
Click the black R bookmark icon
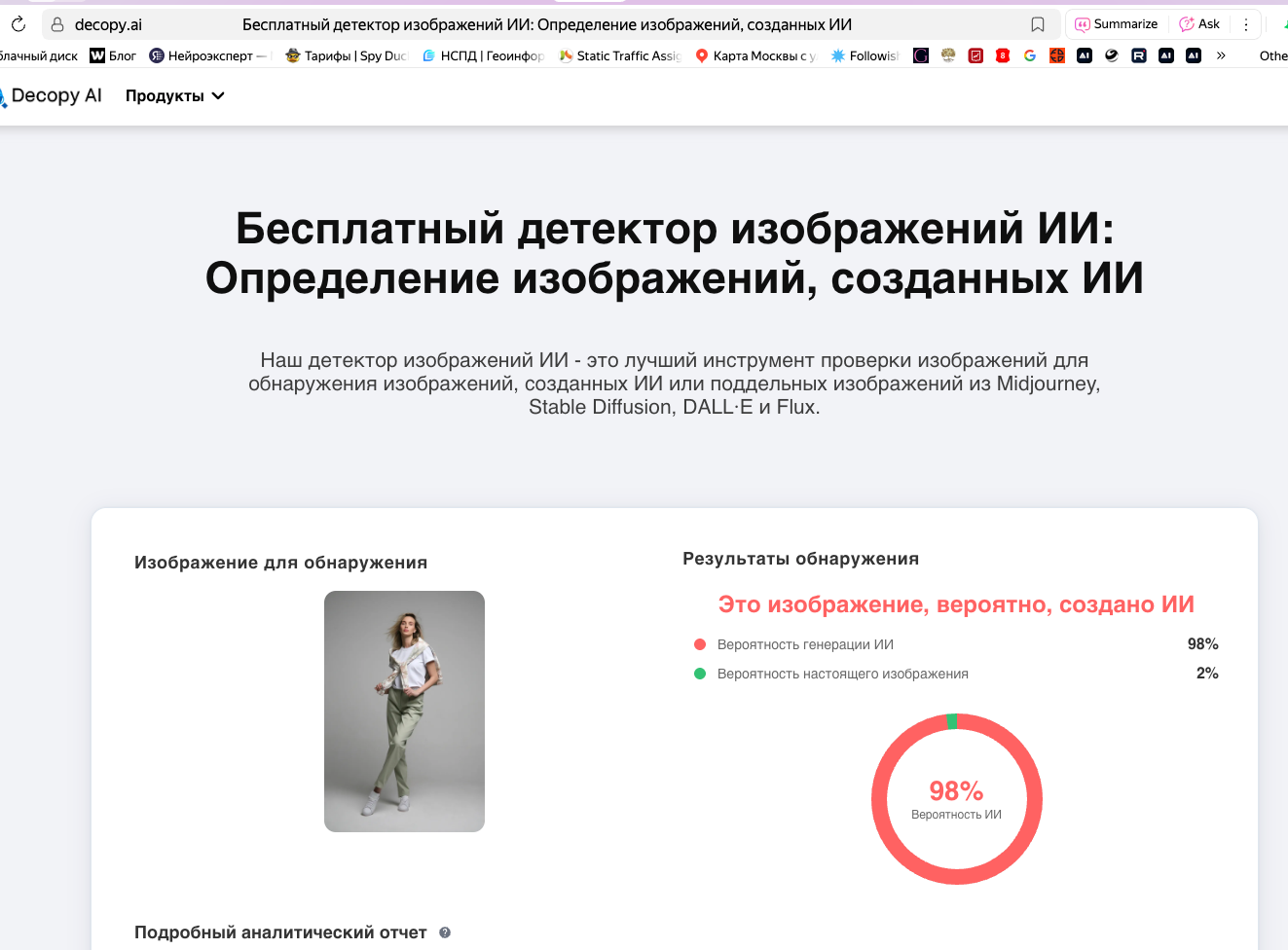pos(1138,55)
